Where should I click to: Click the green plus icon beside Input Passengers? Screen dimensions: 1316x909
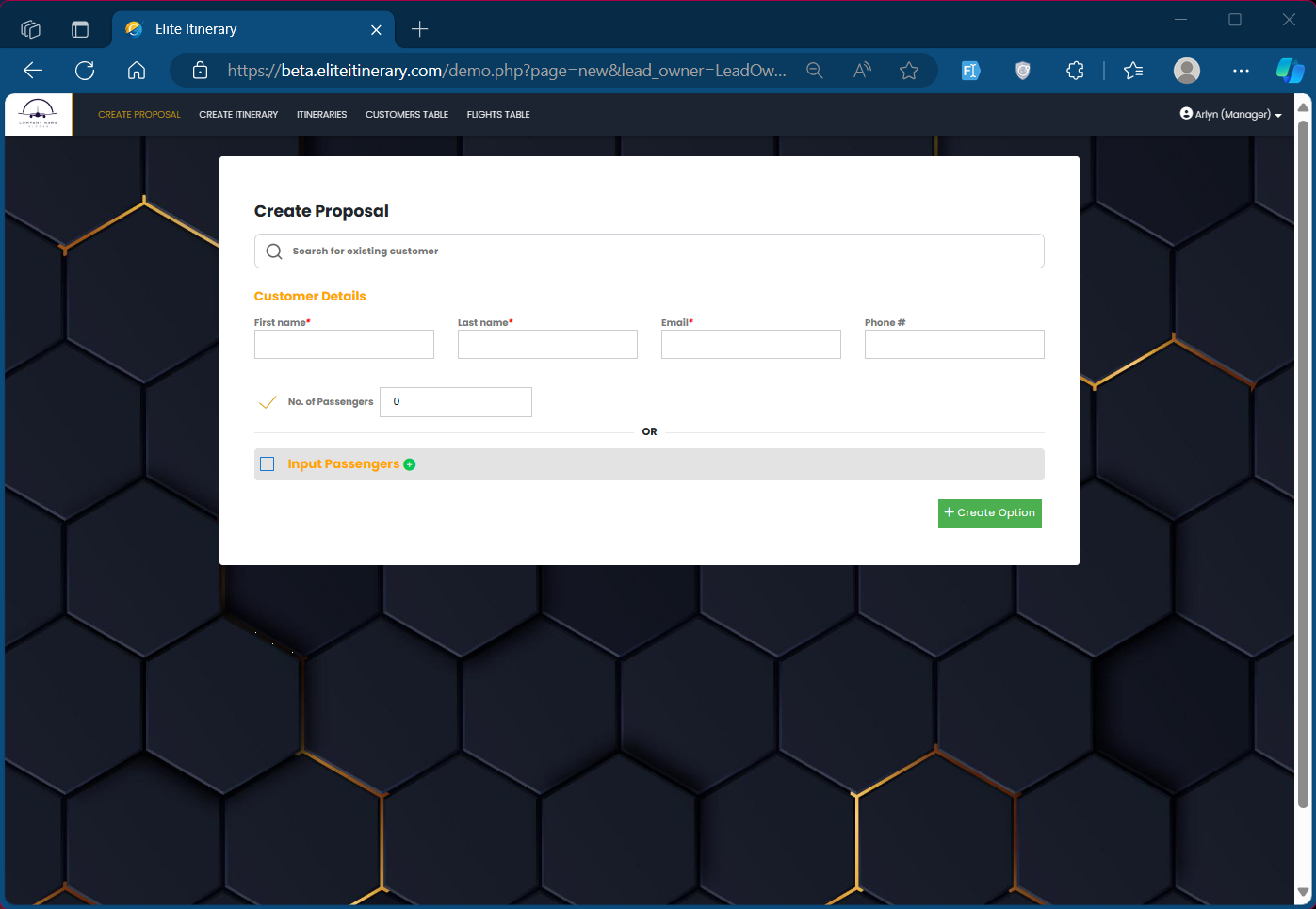pyautogui.click(x=409, y=464)
